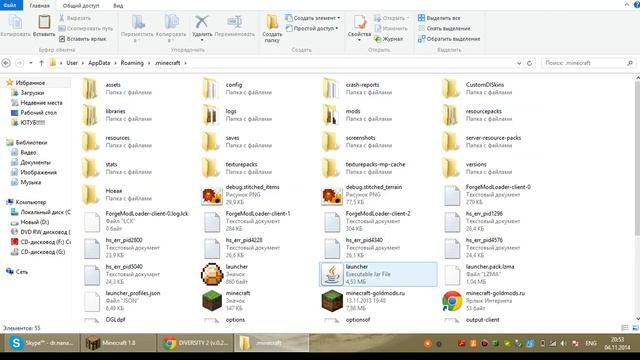Select minecraft-goldmods.ru Chrome shortcut
The width and height of the screenshot is (640, 360).
483,301
